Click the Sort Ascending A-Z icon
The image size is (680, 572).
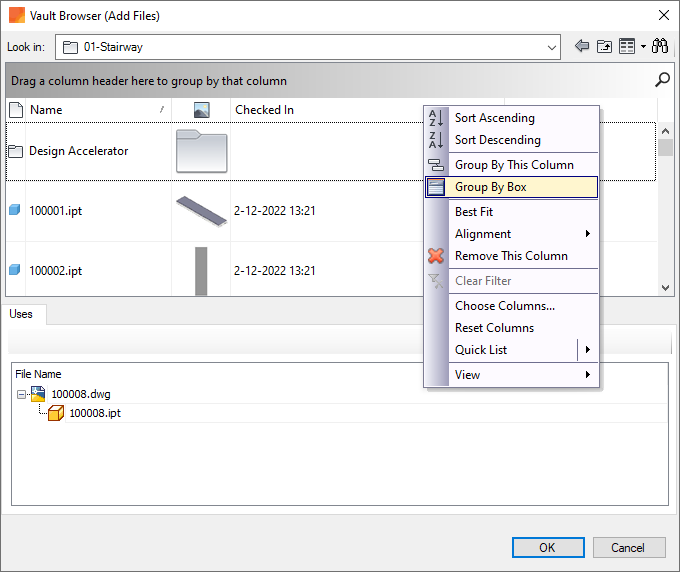coord(435,118)
